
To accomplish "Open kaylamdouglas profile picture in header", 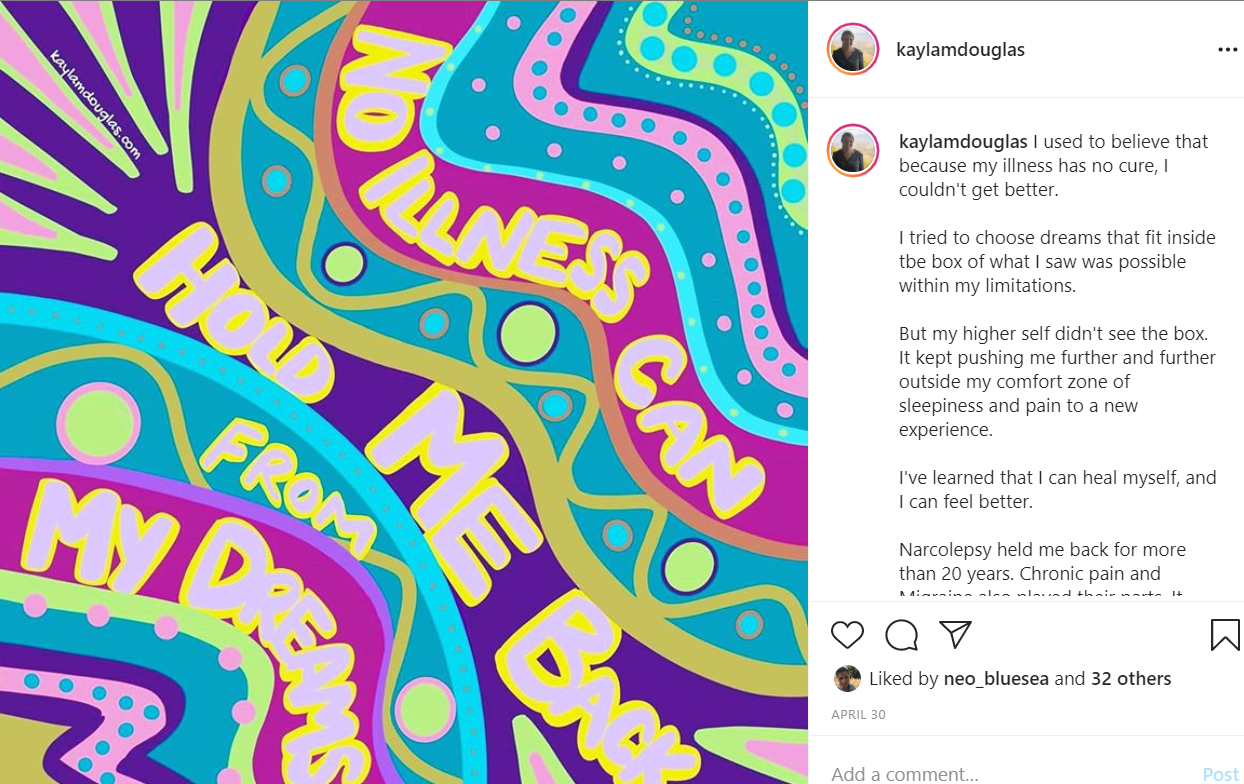I will pos(853,49).
